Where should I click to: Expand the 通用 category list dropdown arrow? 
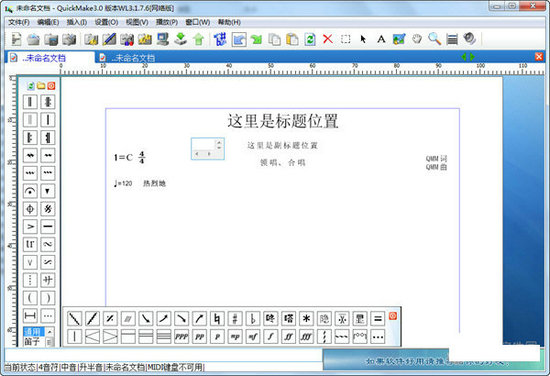tap(50, 331)
